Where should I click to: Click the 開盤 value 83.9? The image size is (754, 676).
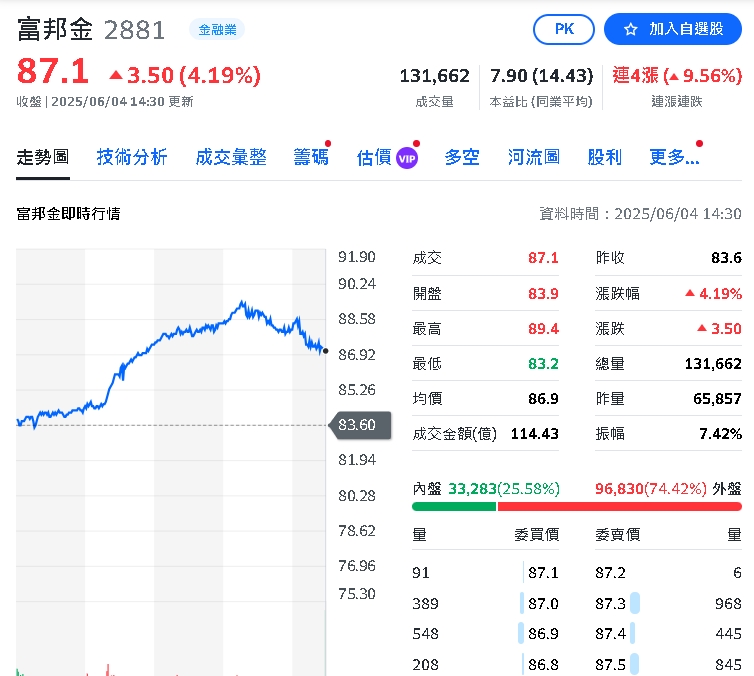[x=543, y=294]
